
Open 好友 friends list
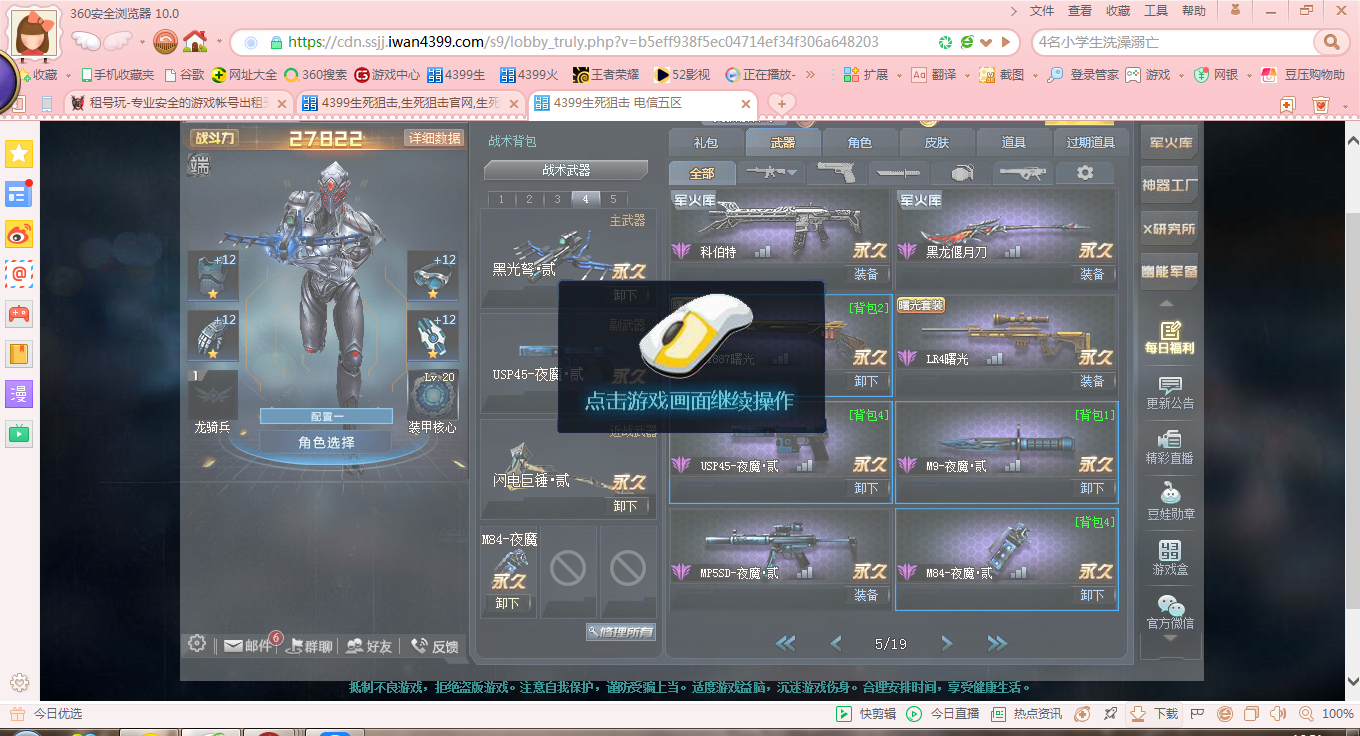(369, 646)
